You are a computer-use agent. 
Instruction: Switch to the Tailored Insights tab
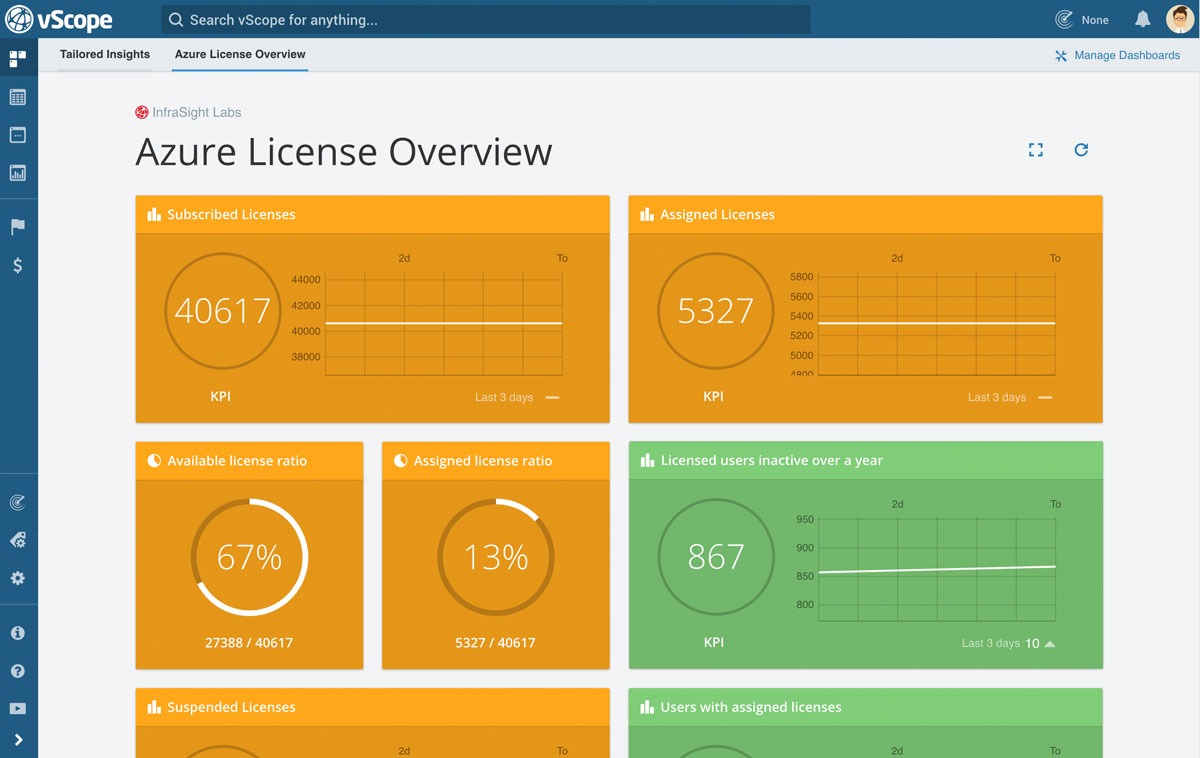(x=105, y=54)
